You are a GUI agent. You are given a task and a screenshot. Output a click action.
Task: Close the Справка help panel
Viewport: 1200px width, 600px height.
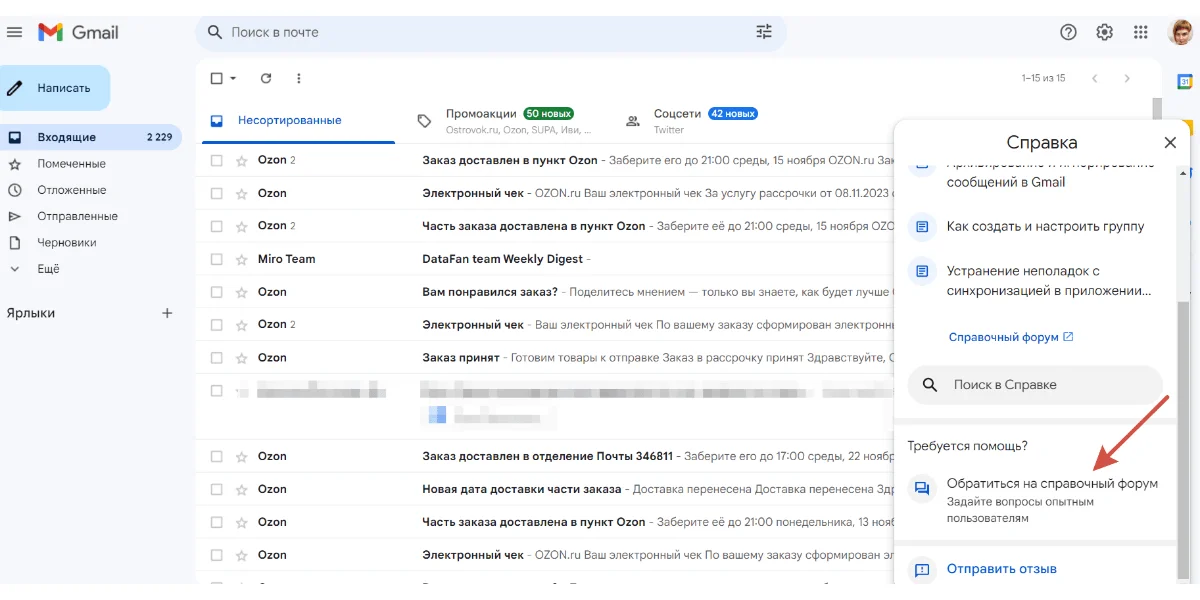tap(1170, 143)
